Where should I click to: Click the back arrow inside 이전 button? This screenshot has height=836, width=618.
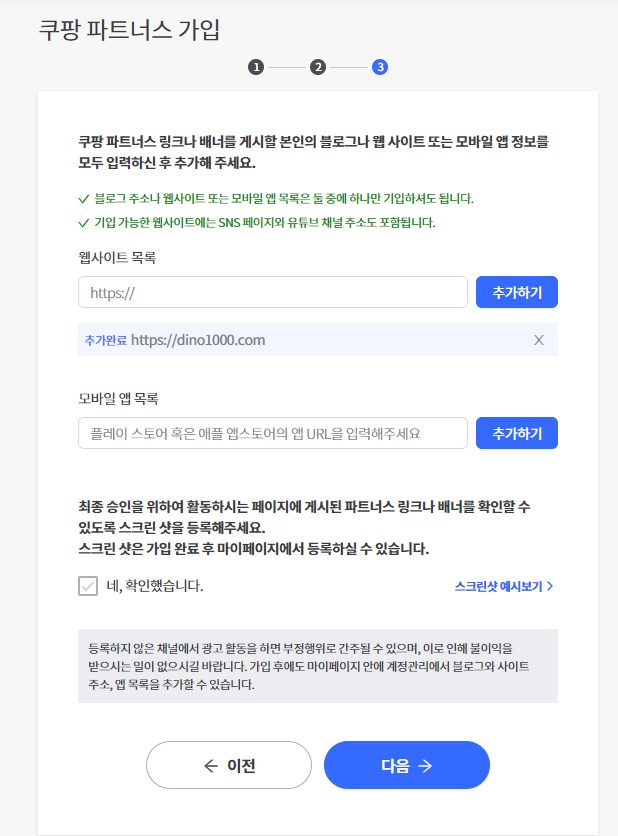(208, 765)
